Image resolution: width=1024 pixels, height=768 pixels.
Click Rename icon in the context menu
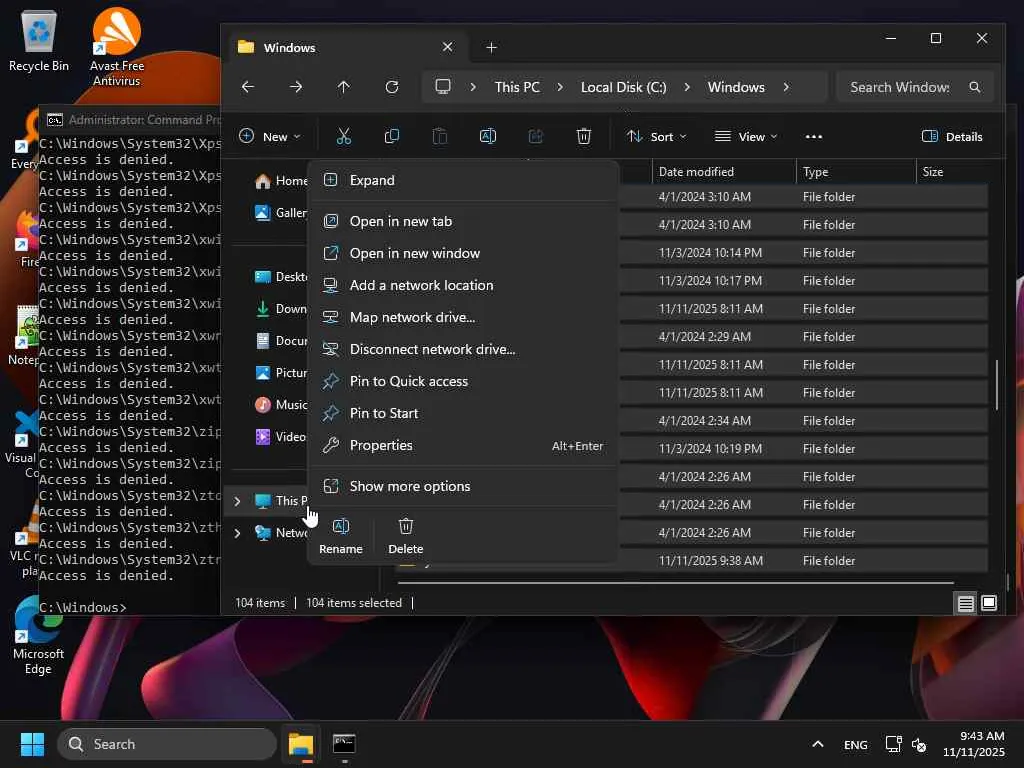tap(341, 535)
